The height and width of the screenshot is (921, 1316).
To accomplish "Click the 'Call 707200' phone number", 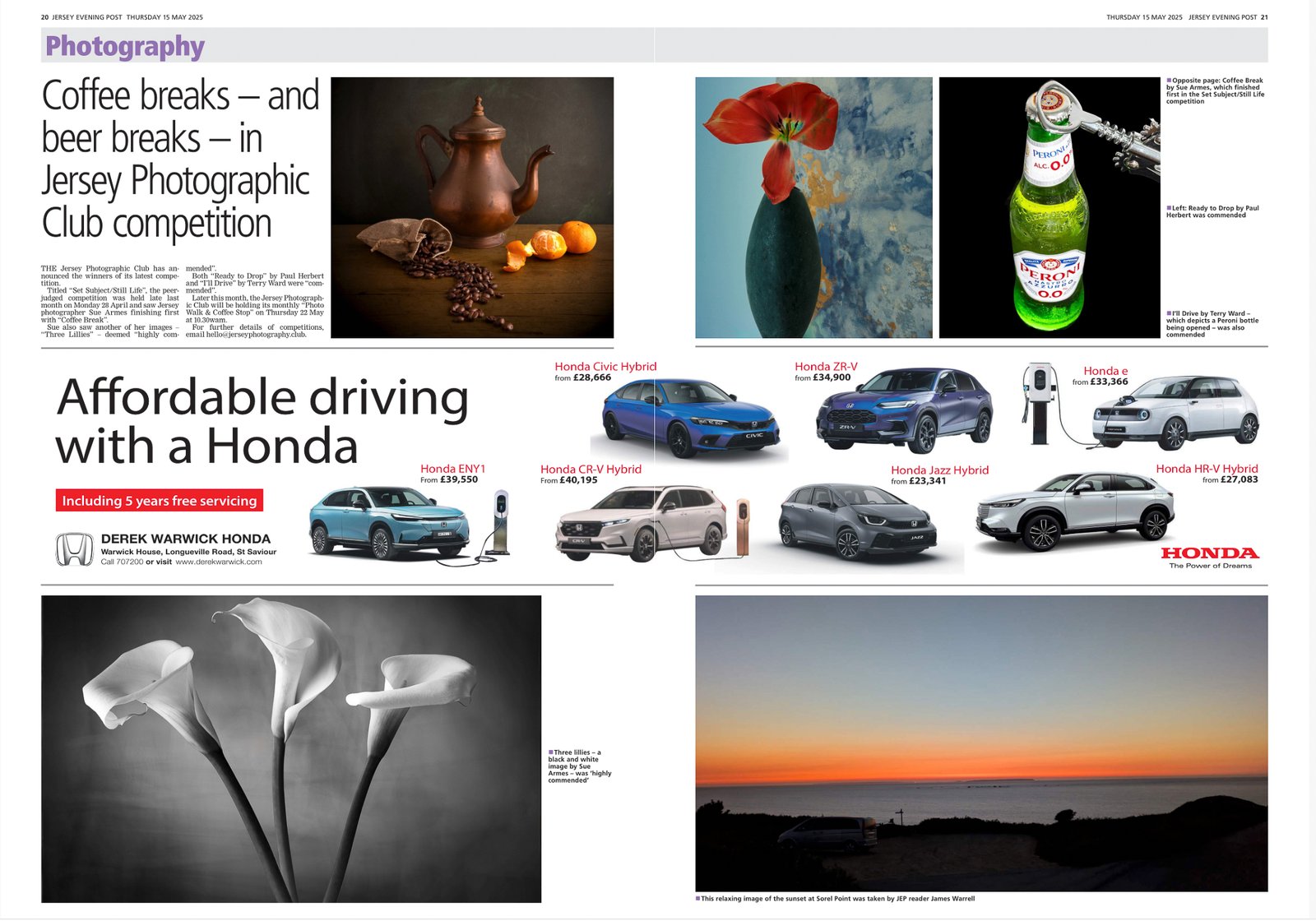I will 122,562.
